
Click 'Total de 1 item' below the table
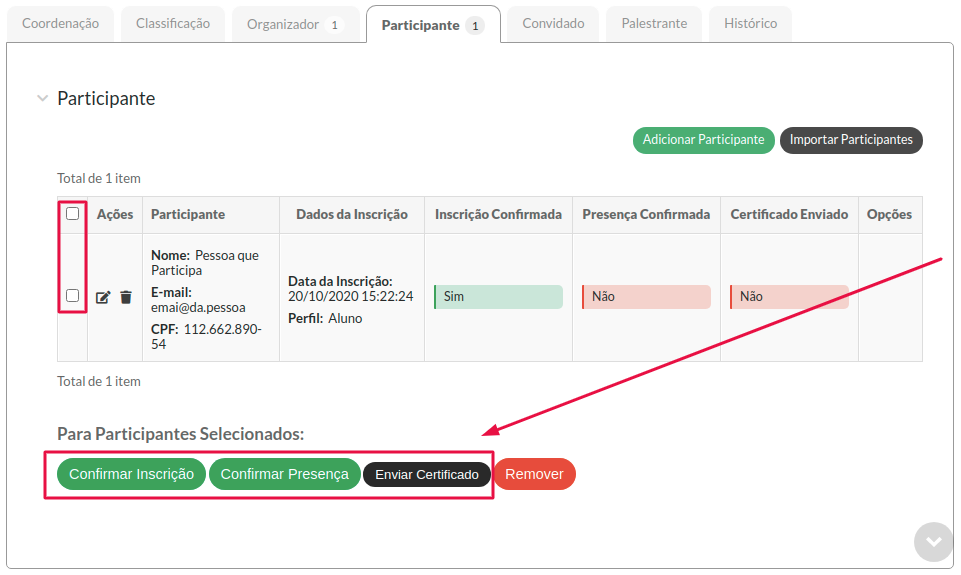pos(99,381)
